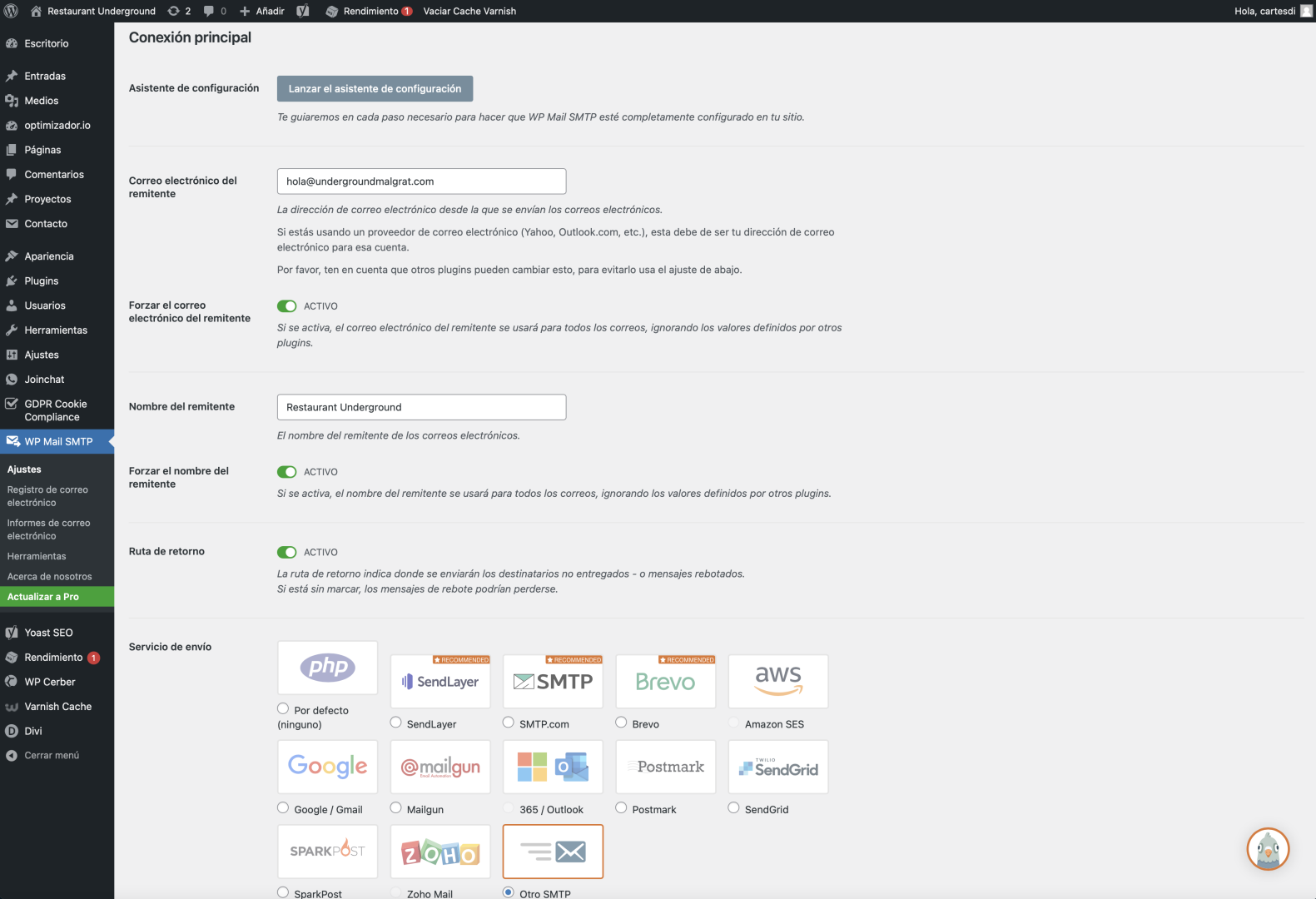Select the SMTP.com mailer logo
1316x899 pixels.
pyautogui.click(x=553, y=682)
